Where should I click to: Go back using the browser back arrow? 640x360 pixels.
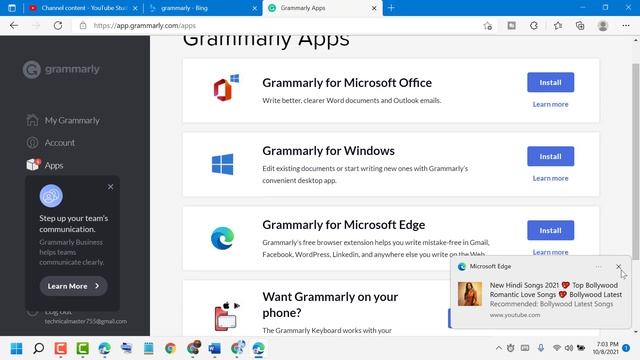[14, 25]
